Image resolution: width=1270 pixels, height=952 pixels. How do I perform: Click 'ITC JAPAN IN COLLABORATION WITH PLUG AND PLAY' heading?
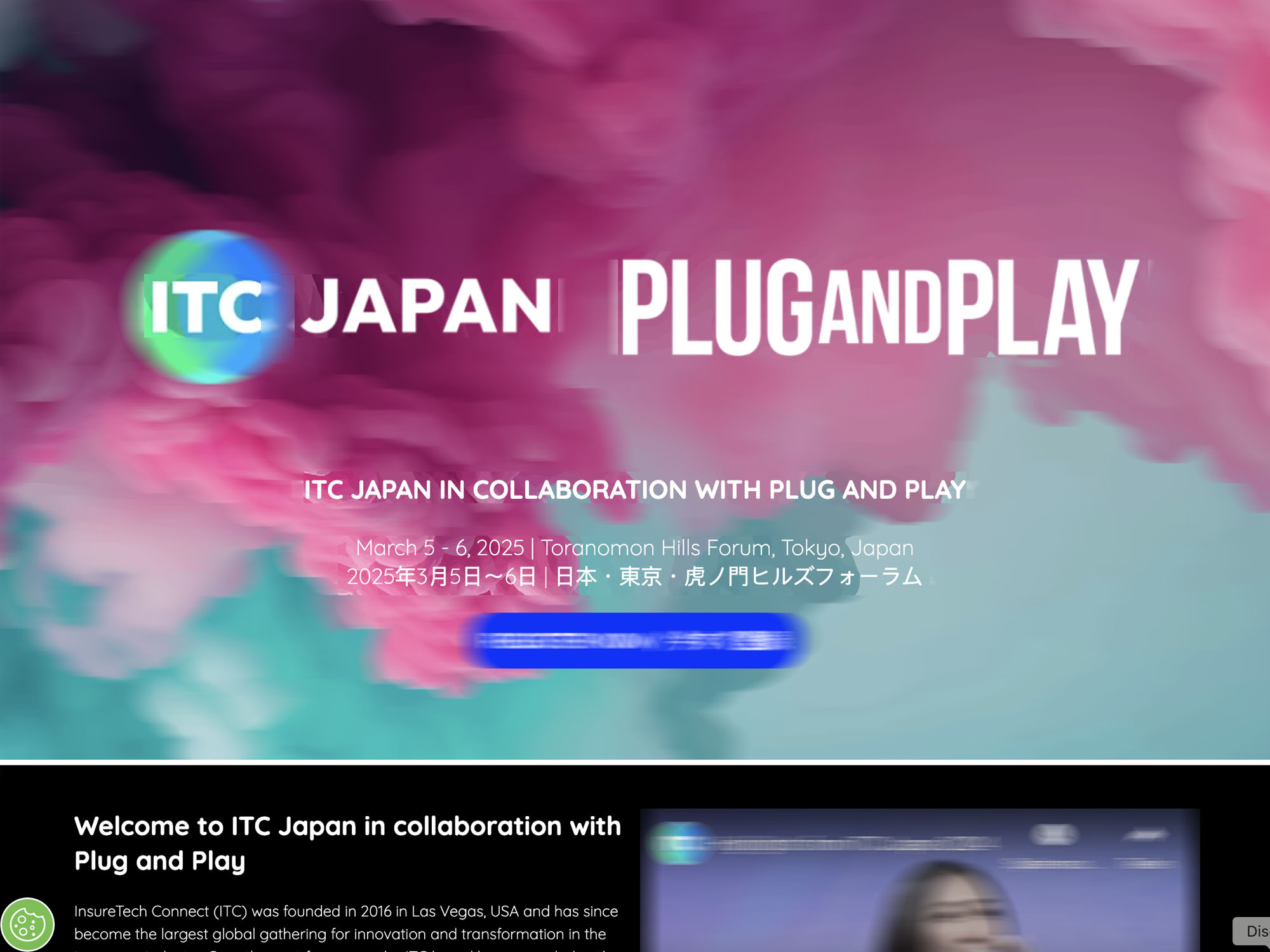tap(635, 489)
